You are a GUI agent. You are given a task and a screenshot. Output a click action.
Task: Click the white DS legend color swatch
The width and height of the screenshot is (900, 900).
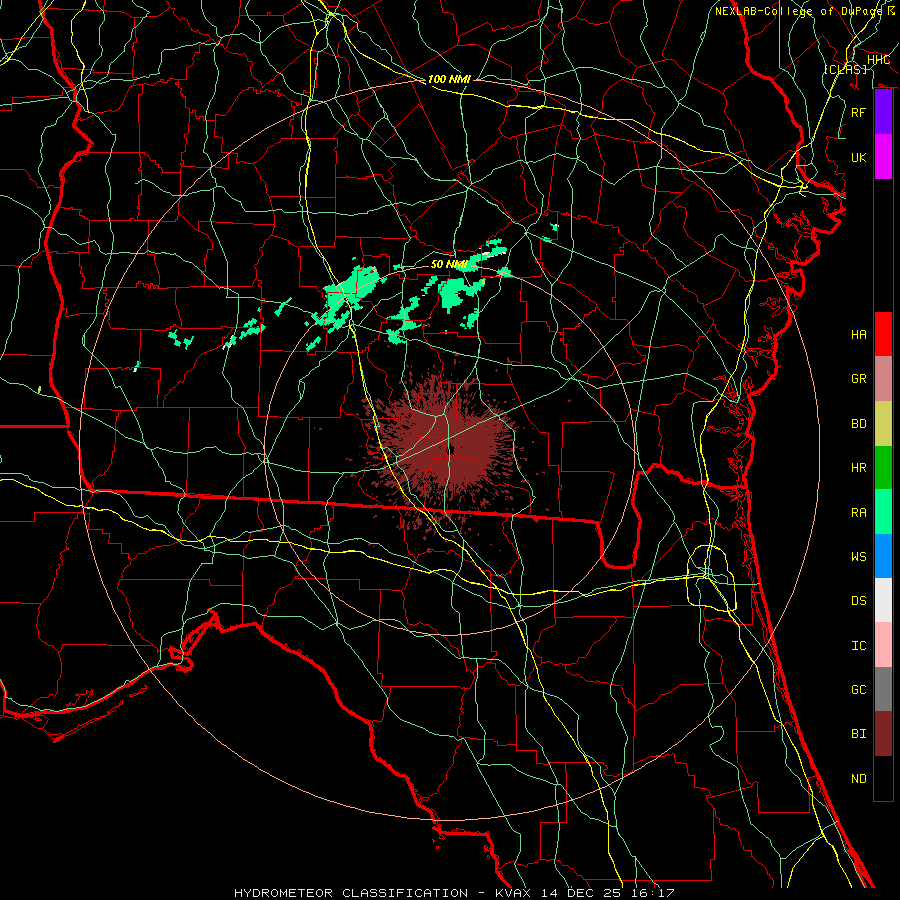pos(883,600)
